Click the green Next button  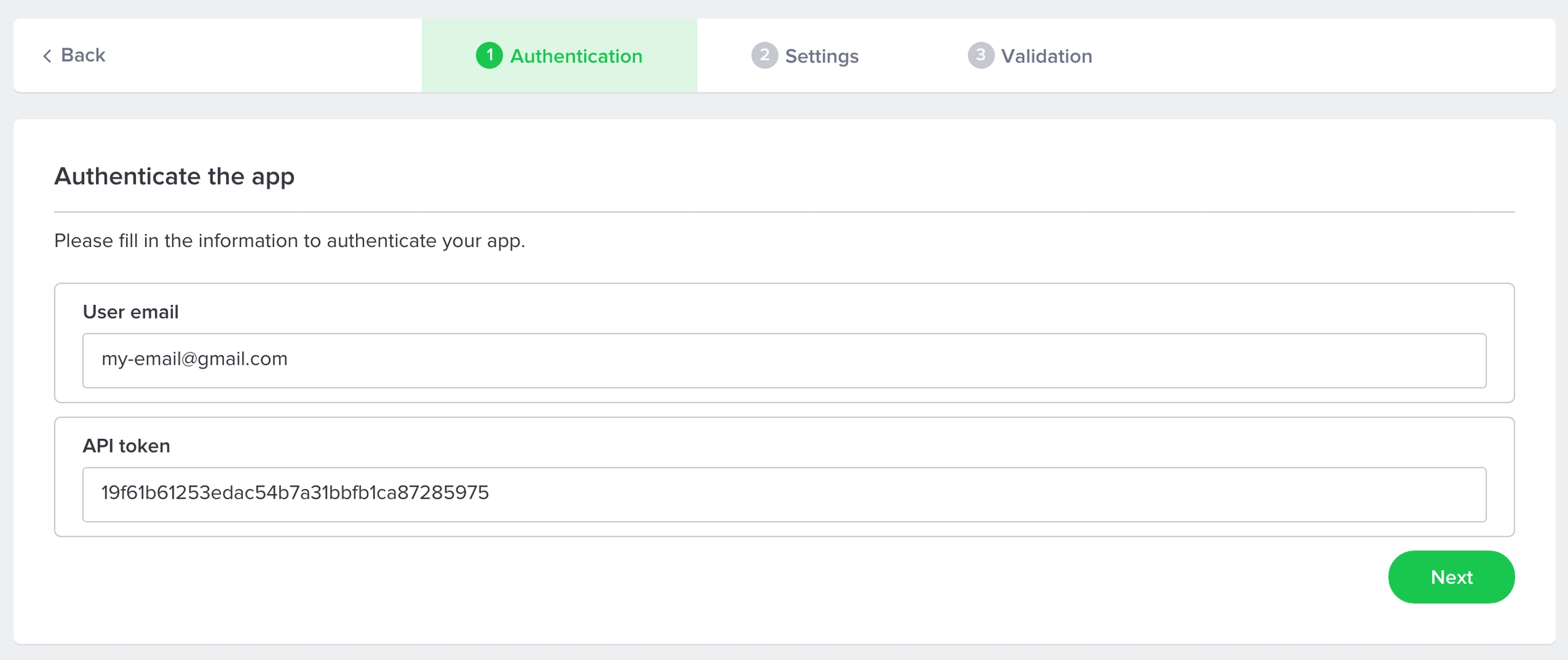1451,577
